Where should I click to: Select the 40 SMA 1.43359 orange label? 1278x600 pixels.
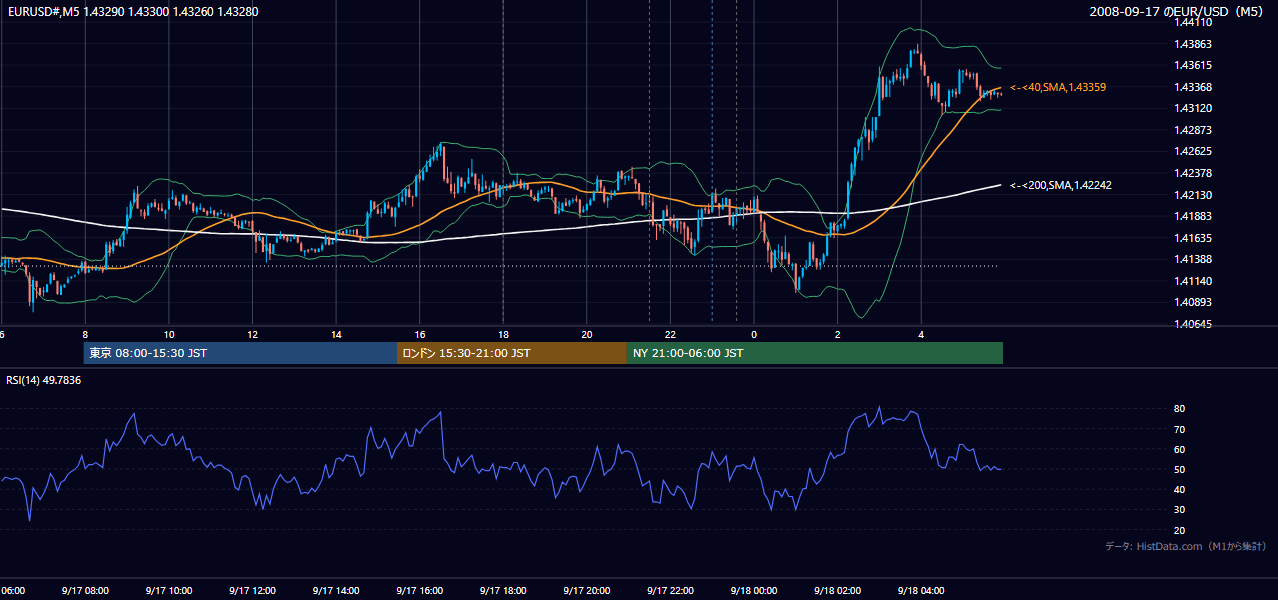point(1058,88)
